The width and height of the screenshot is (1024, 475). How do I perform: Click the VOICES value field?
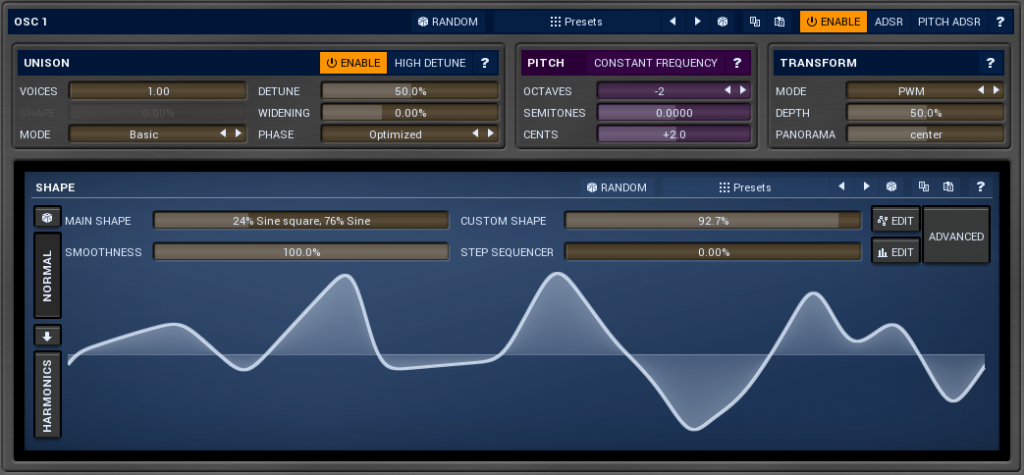click(157, 91)
